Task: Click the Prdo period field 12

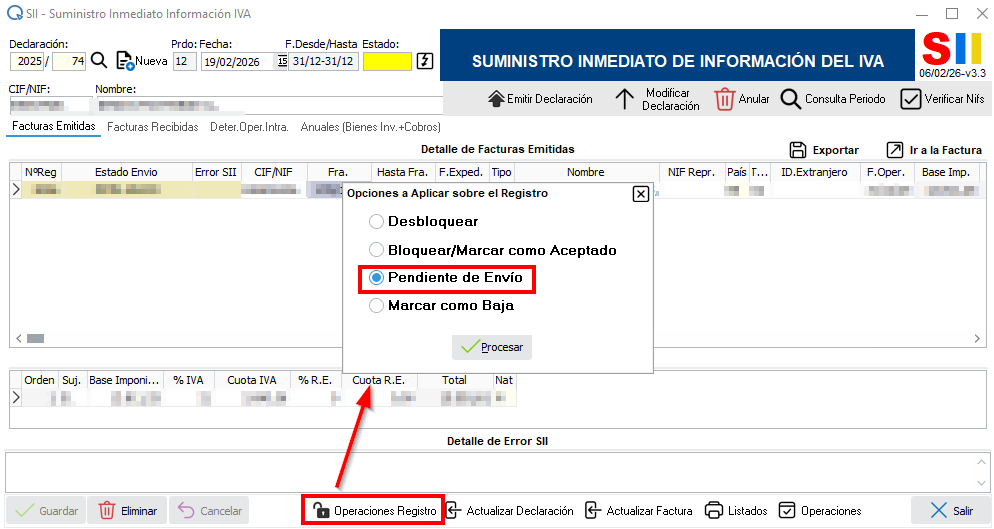Action: 184,61
